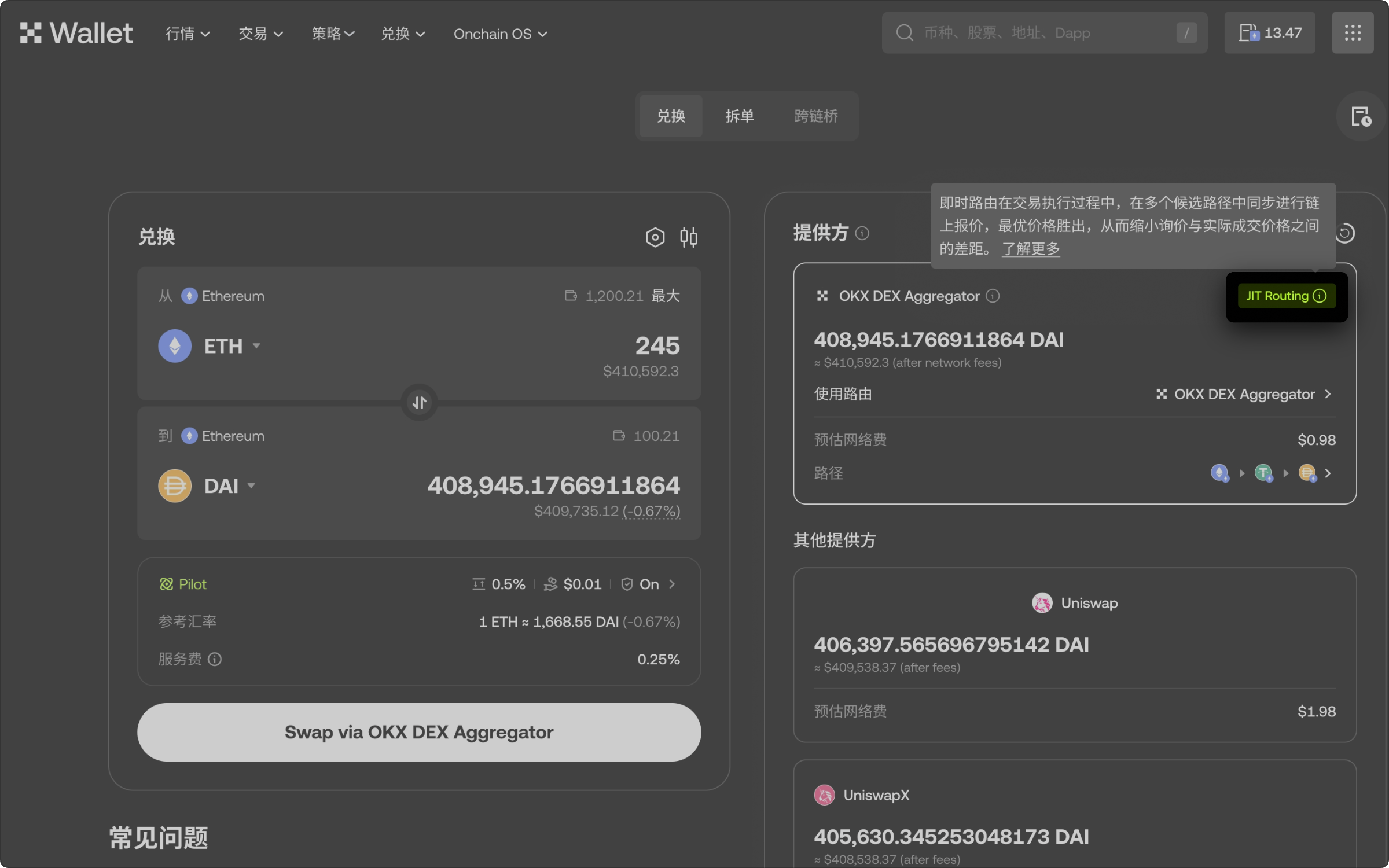Refresh the provider quotes
1389x868 pixels.
1345,233
